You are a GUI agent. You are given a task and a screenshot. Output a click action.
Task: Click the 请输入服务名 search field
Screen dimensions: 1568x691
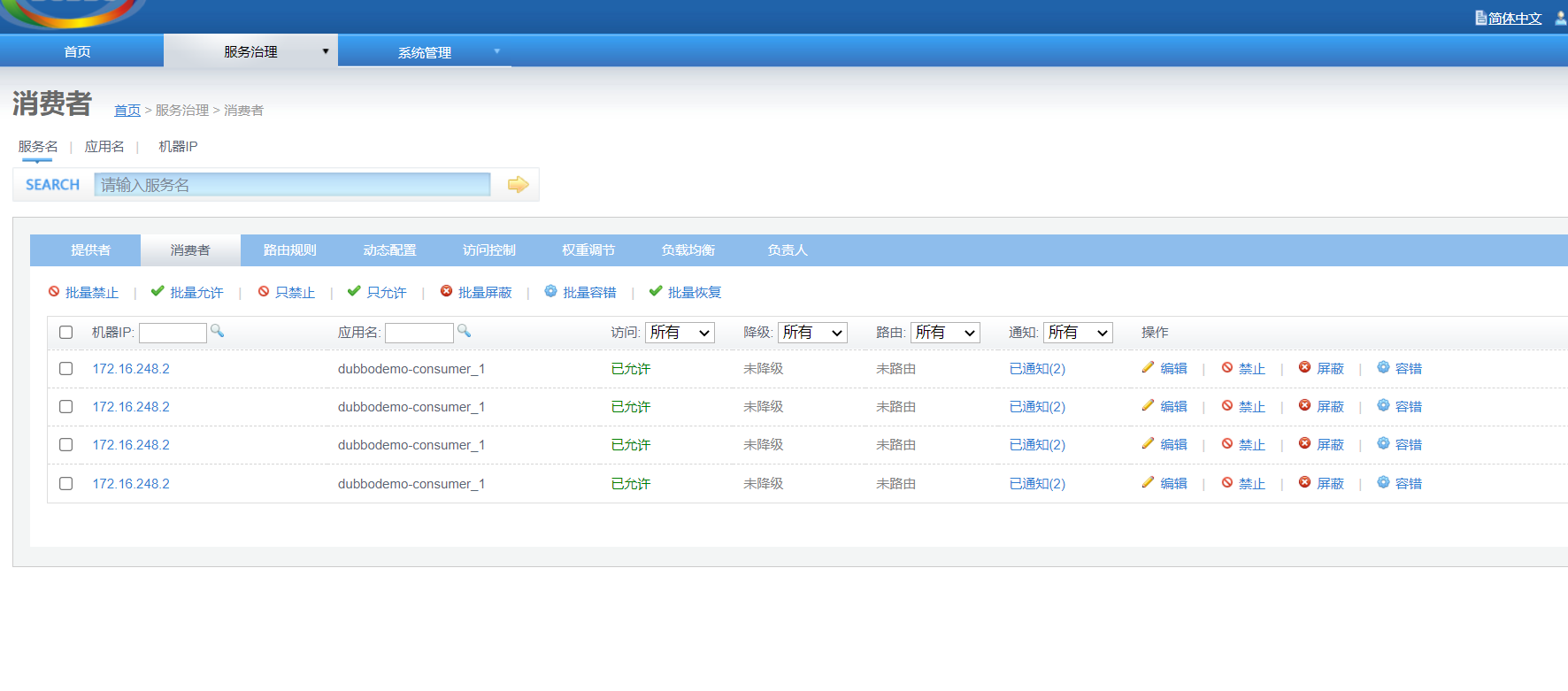tap(292, 184)
